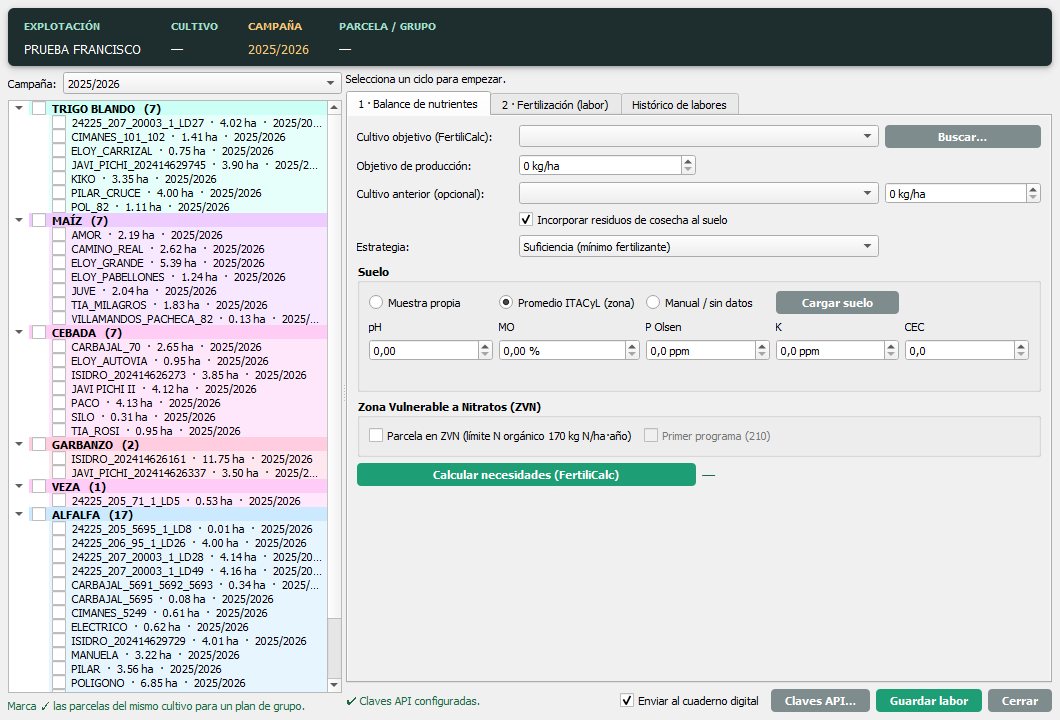Open the Balance de nutrientes tab
This screenshot has height=720, width=1060.
tap(418, 104)
